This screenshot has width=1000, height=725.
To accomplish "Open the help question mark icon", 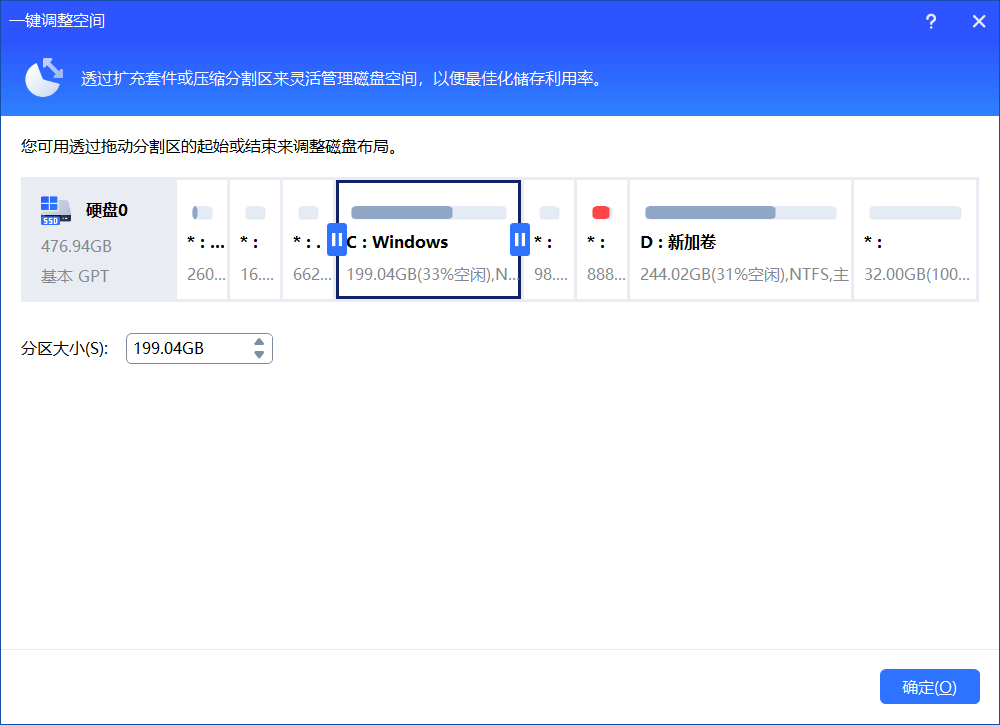I will (931, 22).
